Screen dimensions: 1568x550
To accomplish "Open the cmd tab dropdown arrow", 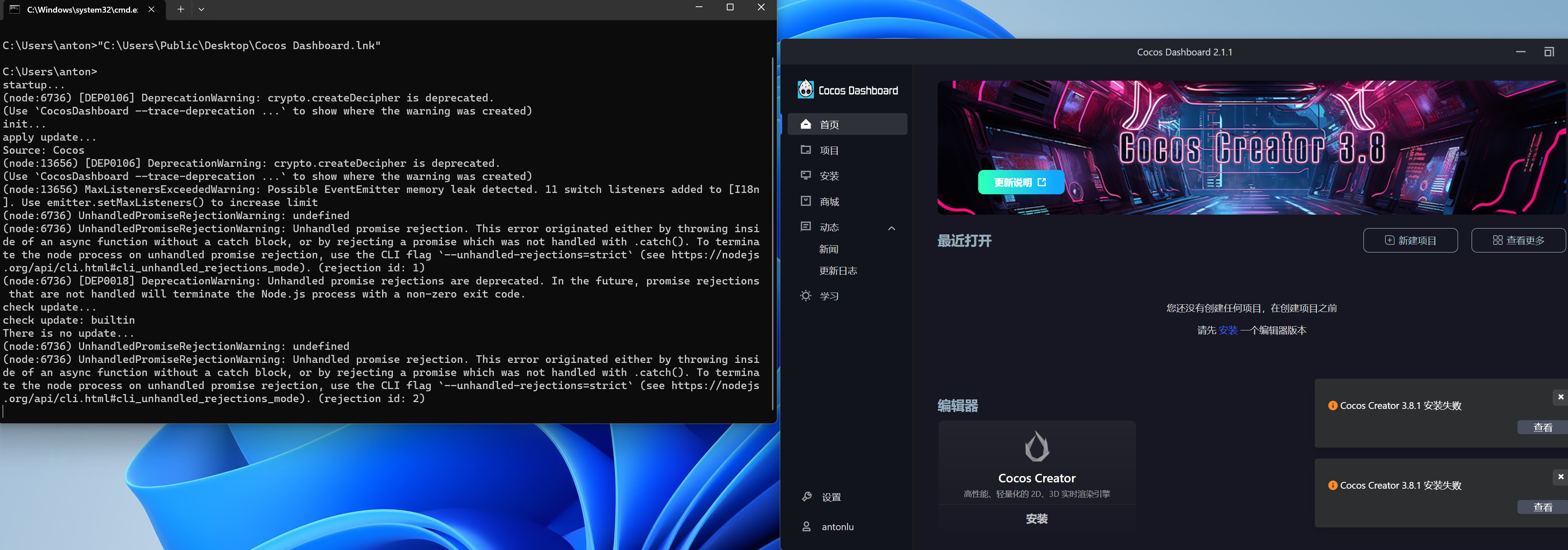I will (201, 9).
